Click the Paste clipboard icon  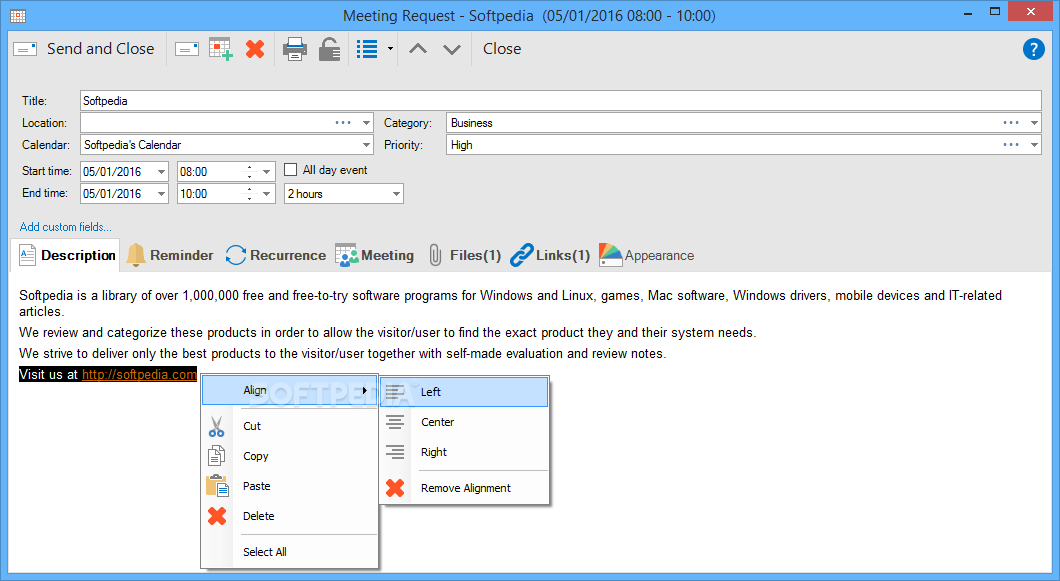coord(217,486)
